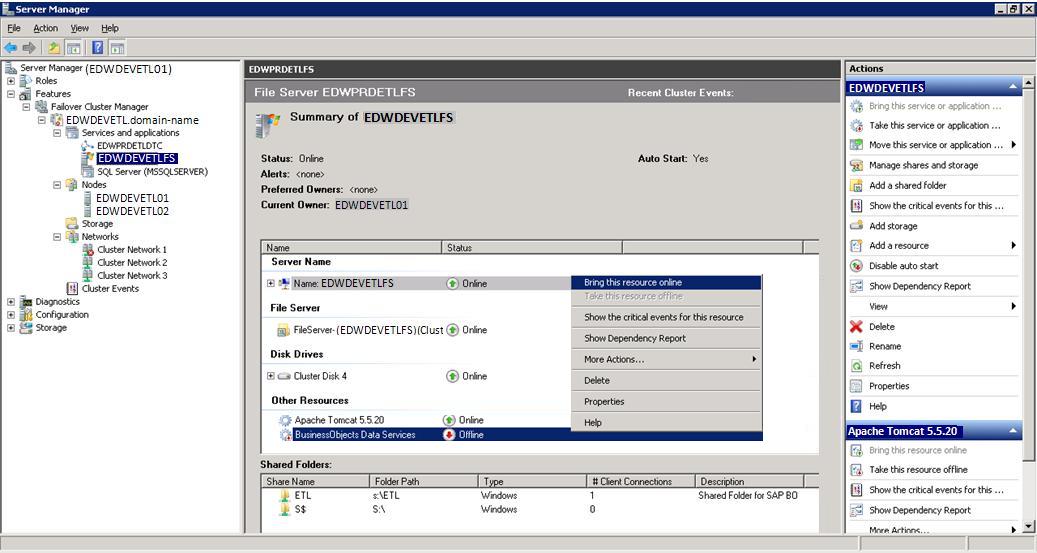This screenshot has height=553, width=1037.
Task: Choose Delete in the context menu
Action: click(667, 380)
